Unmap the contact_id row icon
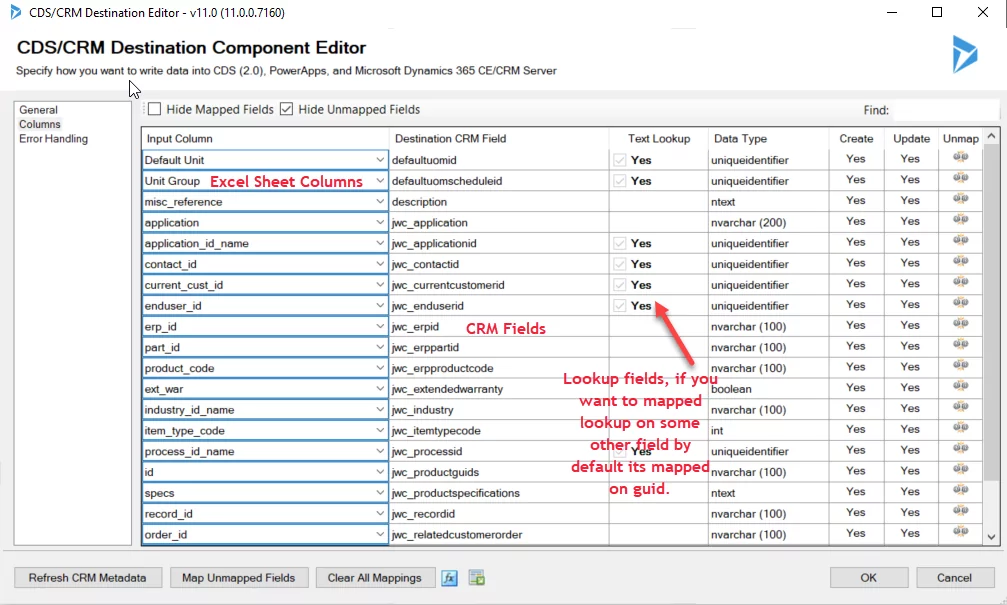 [x=961, y=261]
